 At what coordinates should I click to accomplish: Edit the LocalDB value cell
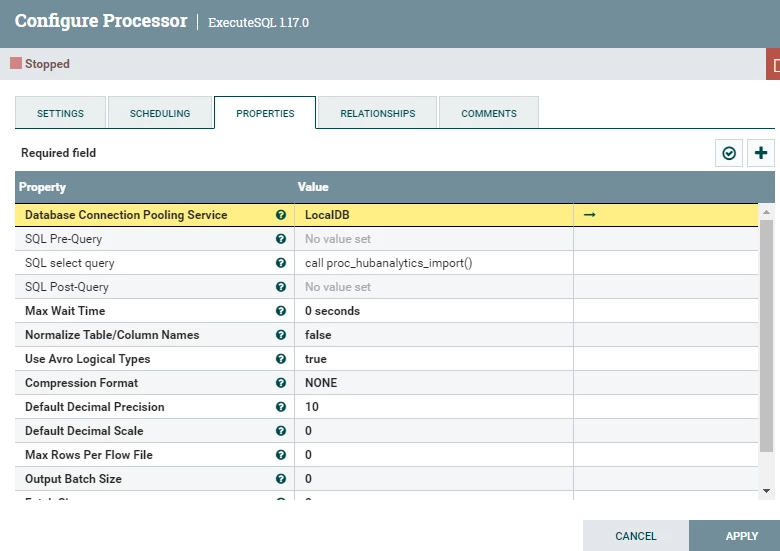click(x=434, y=215)
